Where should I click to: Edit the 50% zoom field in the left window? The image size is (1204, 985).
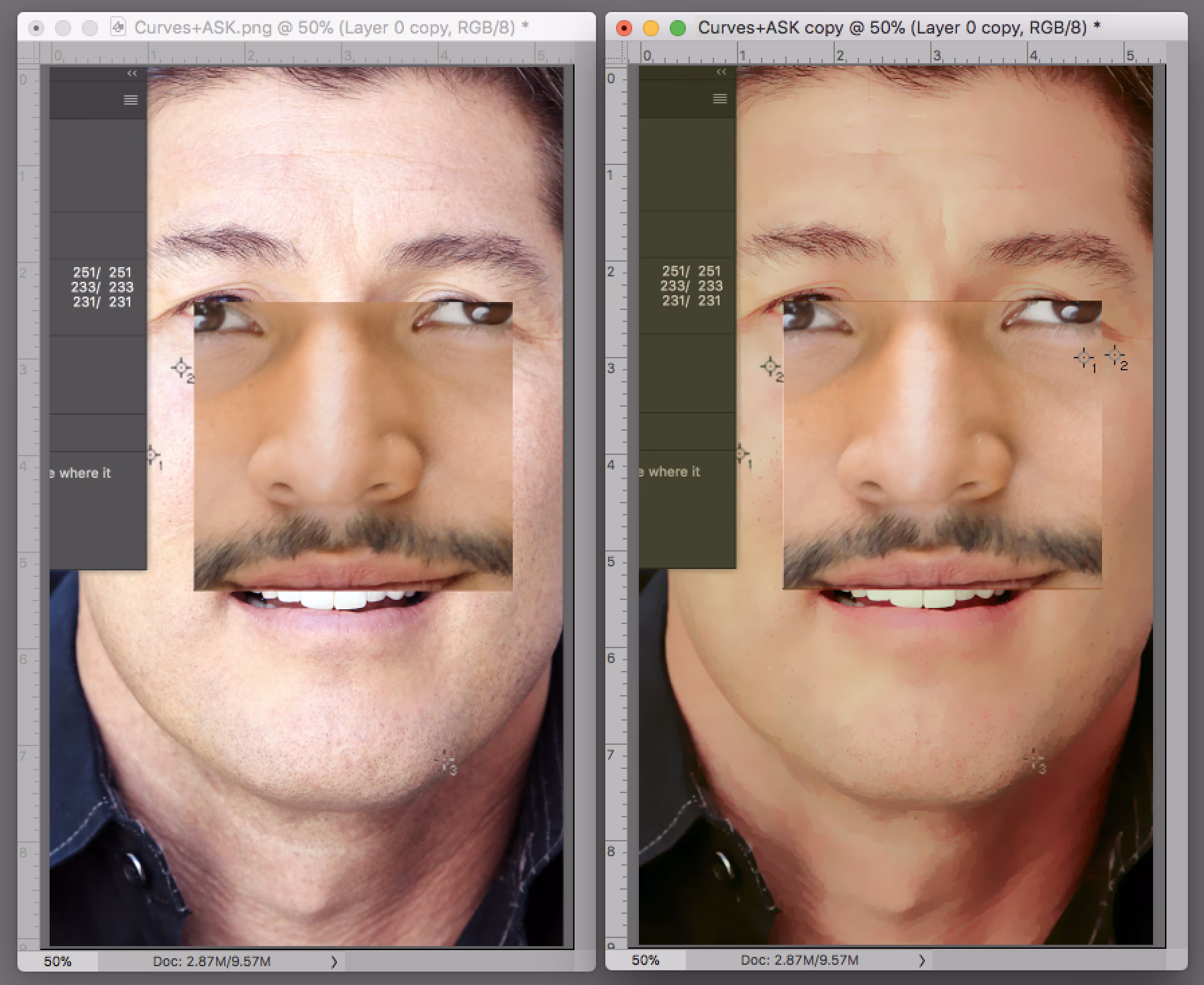(59, 962)
